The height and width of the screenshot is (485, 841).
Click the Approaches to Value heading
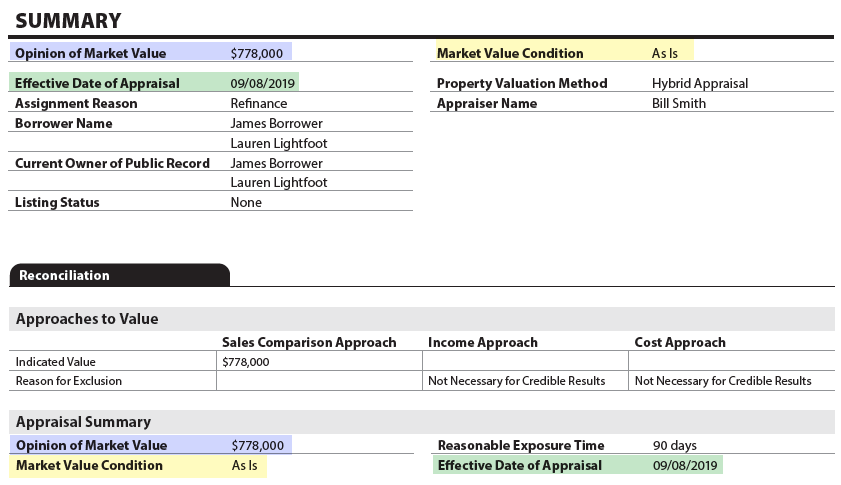[87, 319]
